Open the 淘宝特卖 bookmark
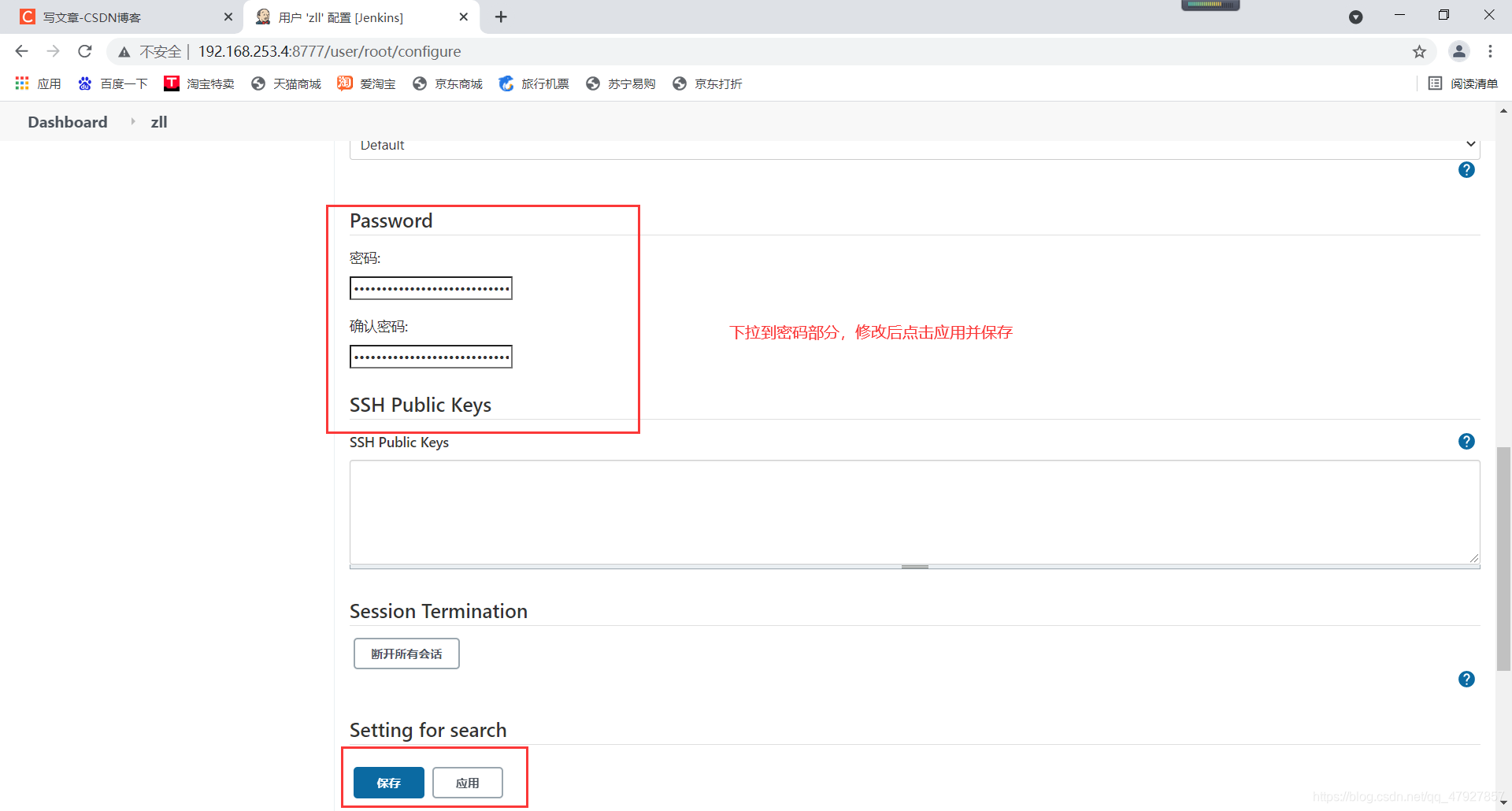 [x=199, y=83]
